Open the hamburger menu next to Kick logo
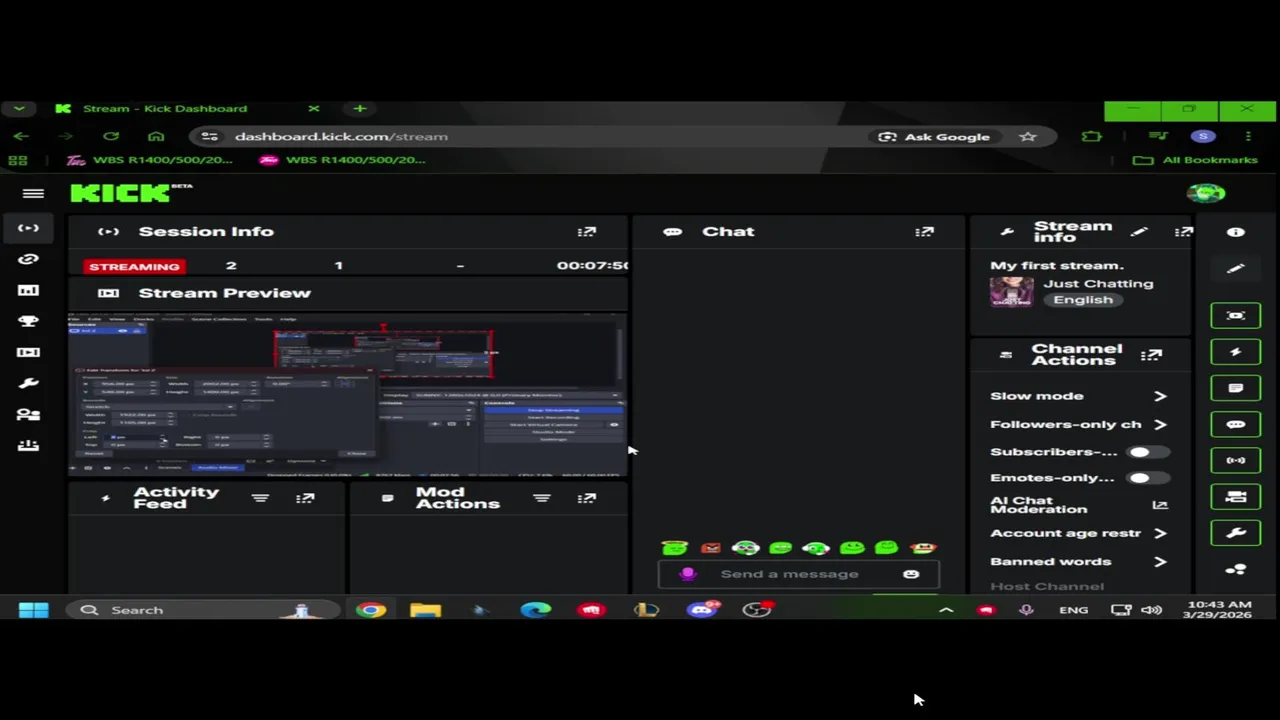This screenshot has width=1280, height=720. click(33, 194)
